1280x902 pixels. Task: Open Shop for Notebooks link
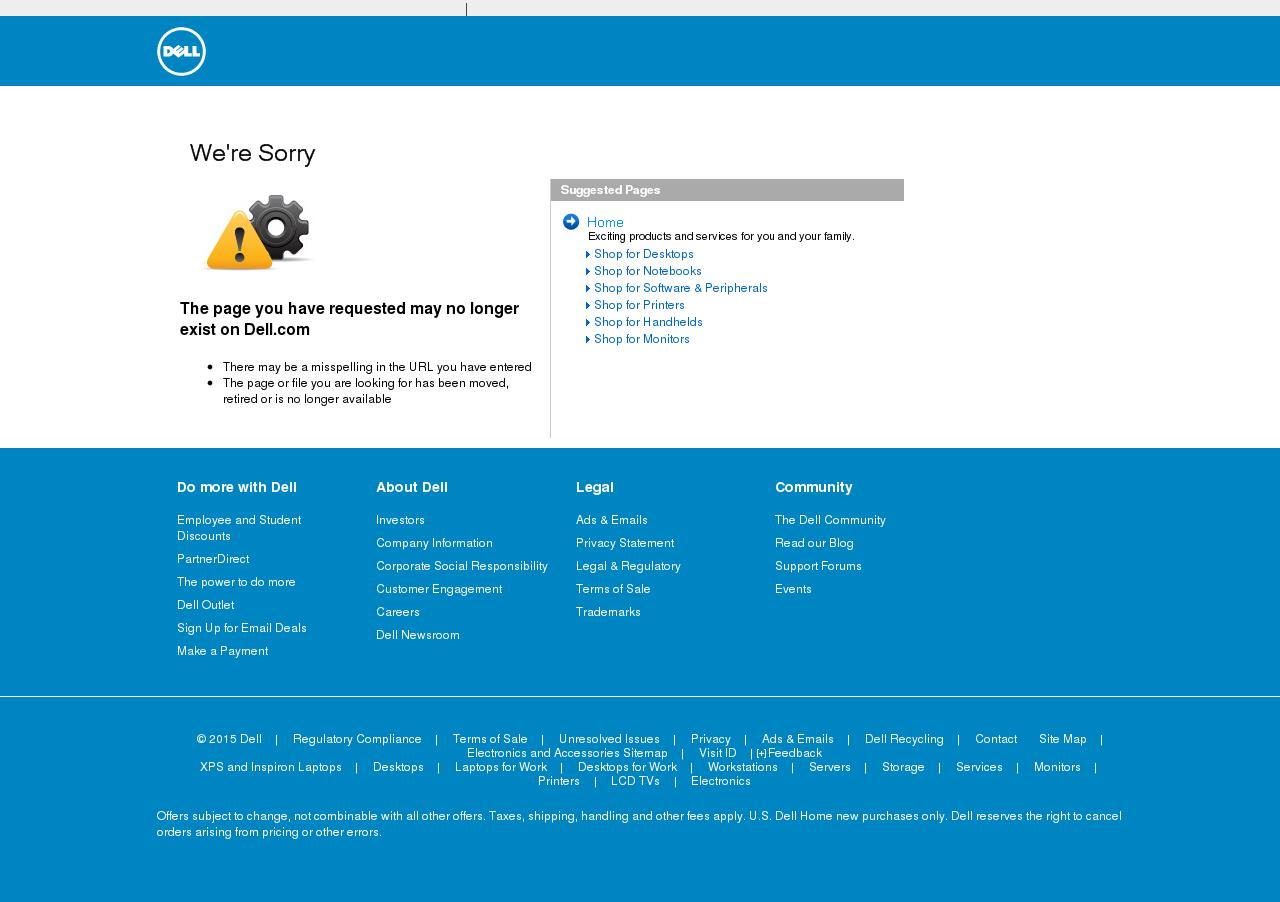648,271
